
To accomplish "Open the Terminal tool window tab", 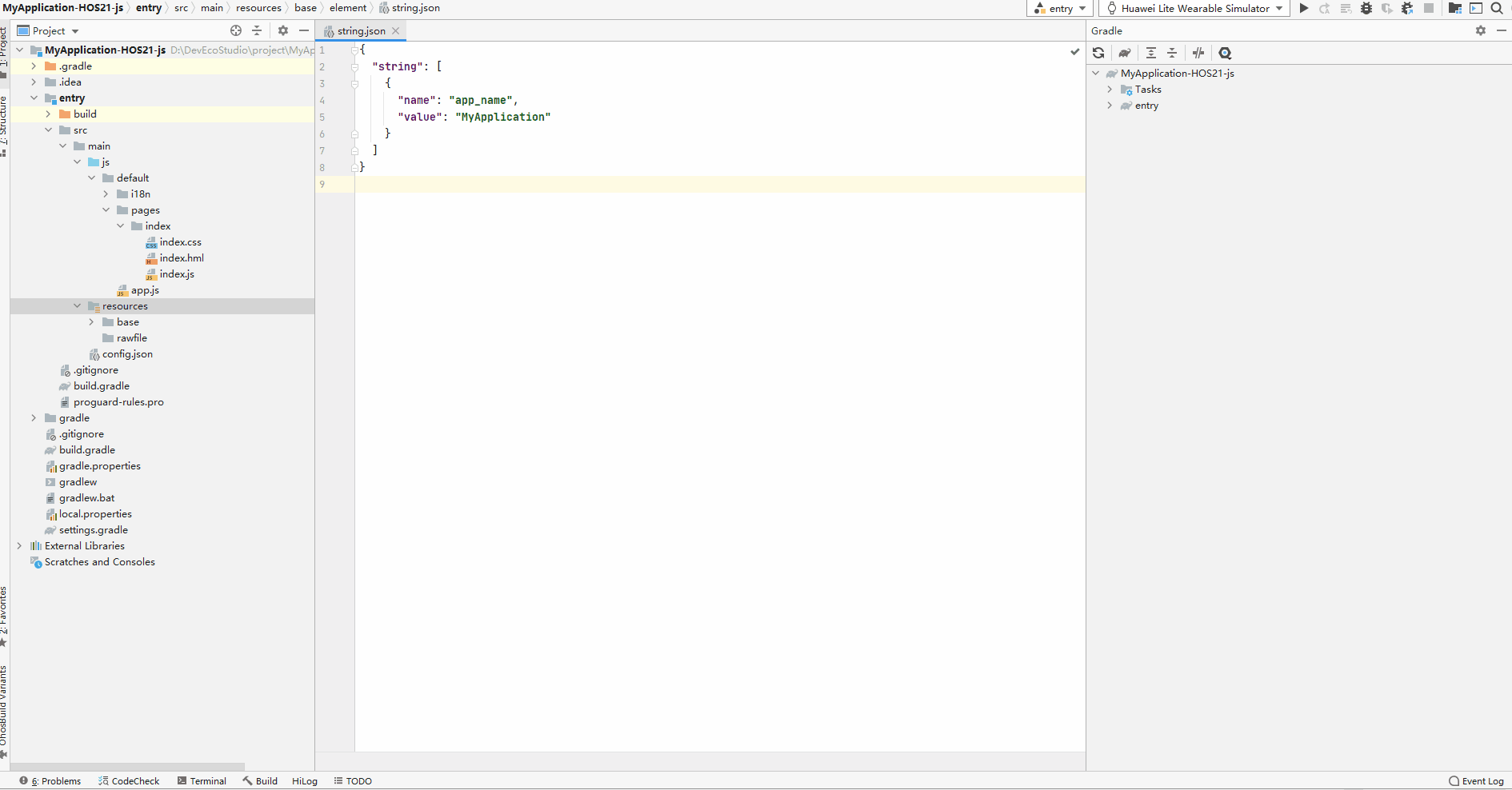I will pyautogui.click(x=202, y=781).
